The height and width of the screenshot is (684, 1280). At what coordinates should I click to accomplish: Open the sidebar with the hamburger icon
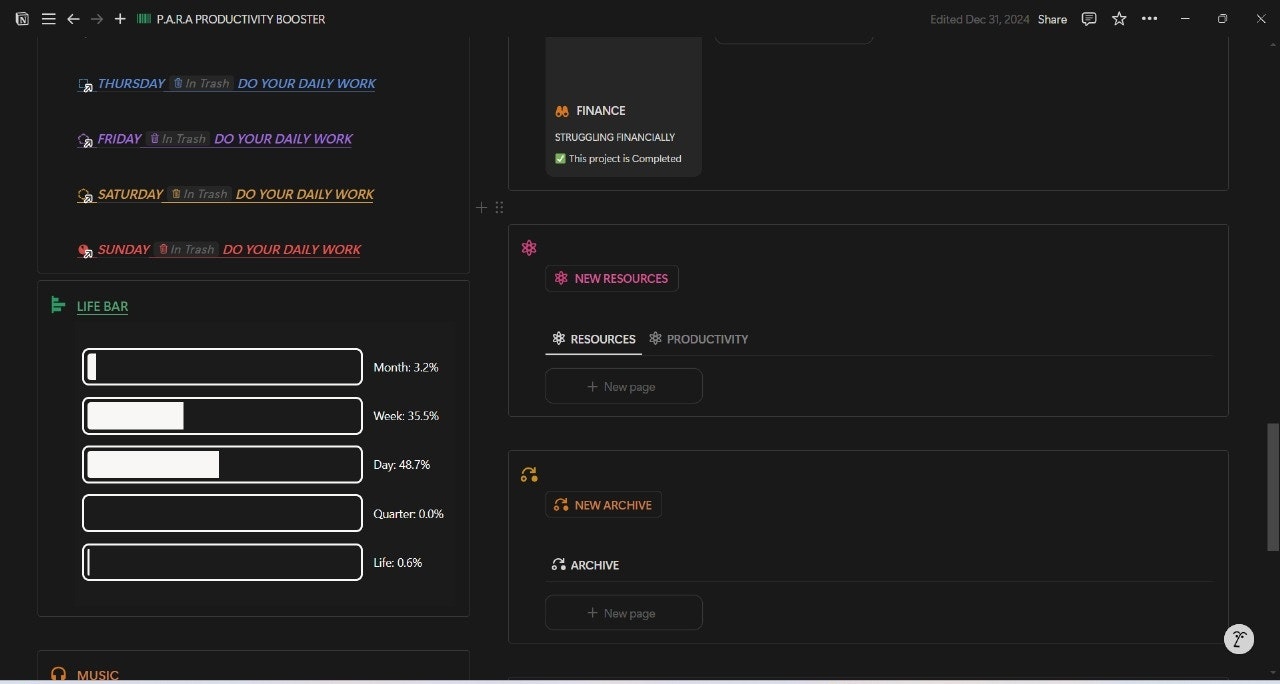pos(48,18)
